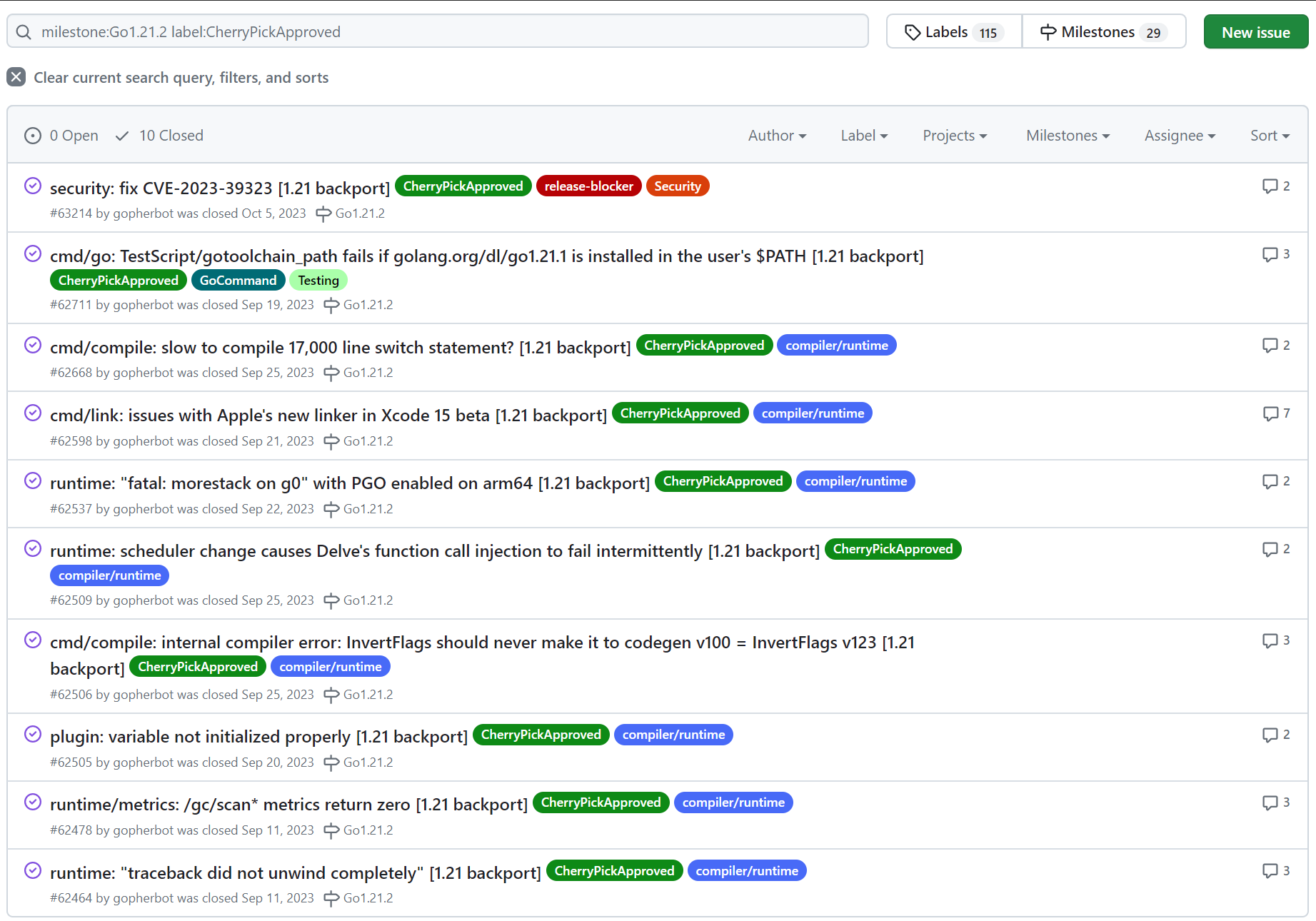Show the 0 Open issues

pyautogui.click(x=61, y=136)
